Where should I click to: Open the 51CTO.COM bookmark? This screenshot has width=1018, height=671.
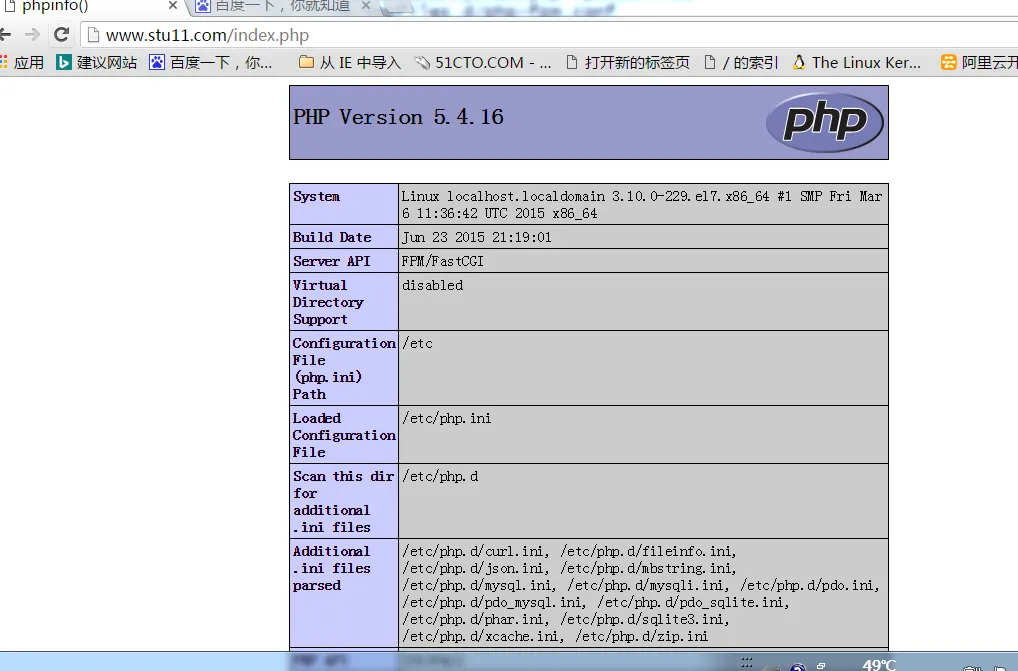click(x=483, y=62)
